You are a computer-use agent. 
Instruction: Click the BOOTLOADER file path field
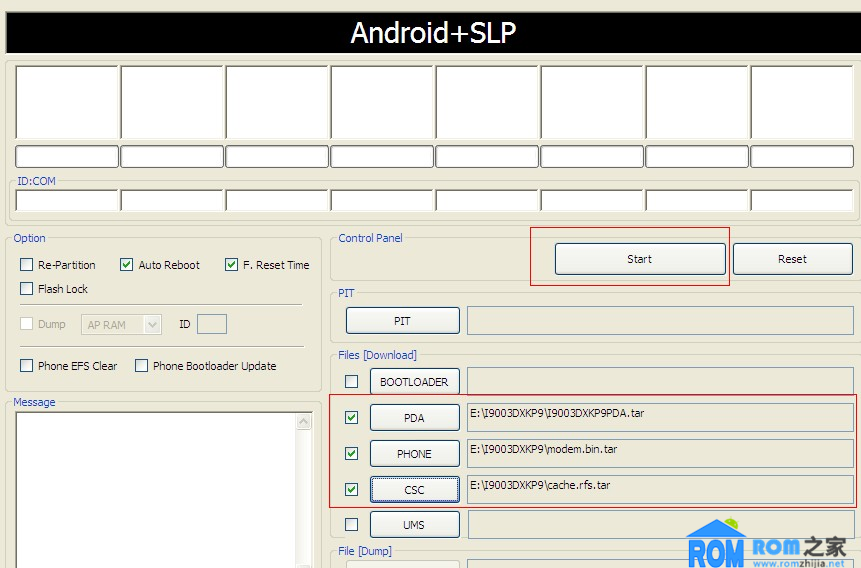tap(660, 381)
